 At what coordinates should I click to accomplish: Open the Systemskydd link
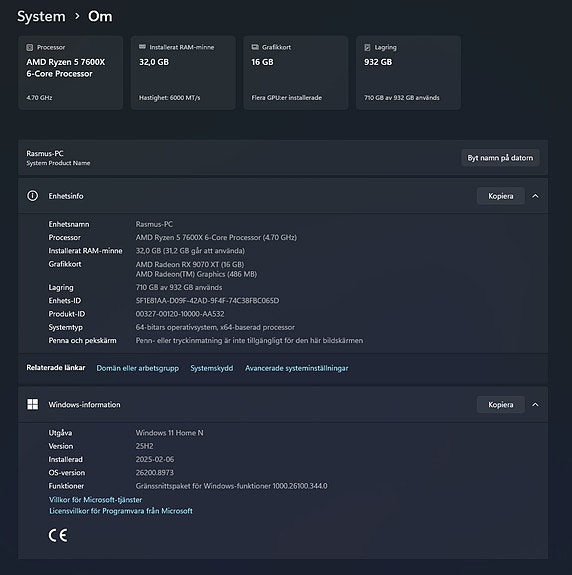pyautogui.click(x=212, y=368)
